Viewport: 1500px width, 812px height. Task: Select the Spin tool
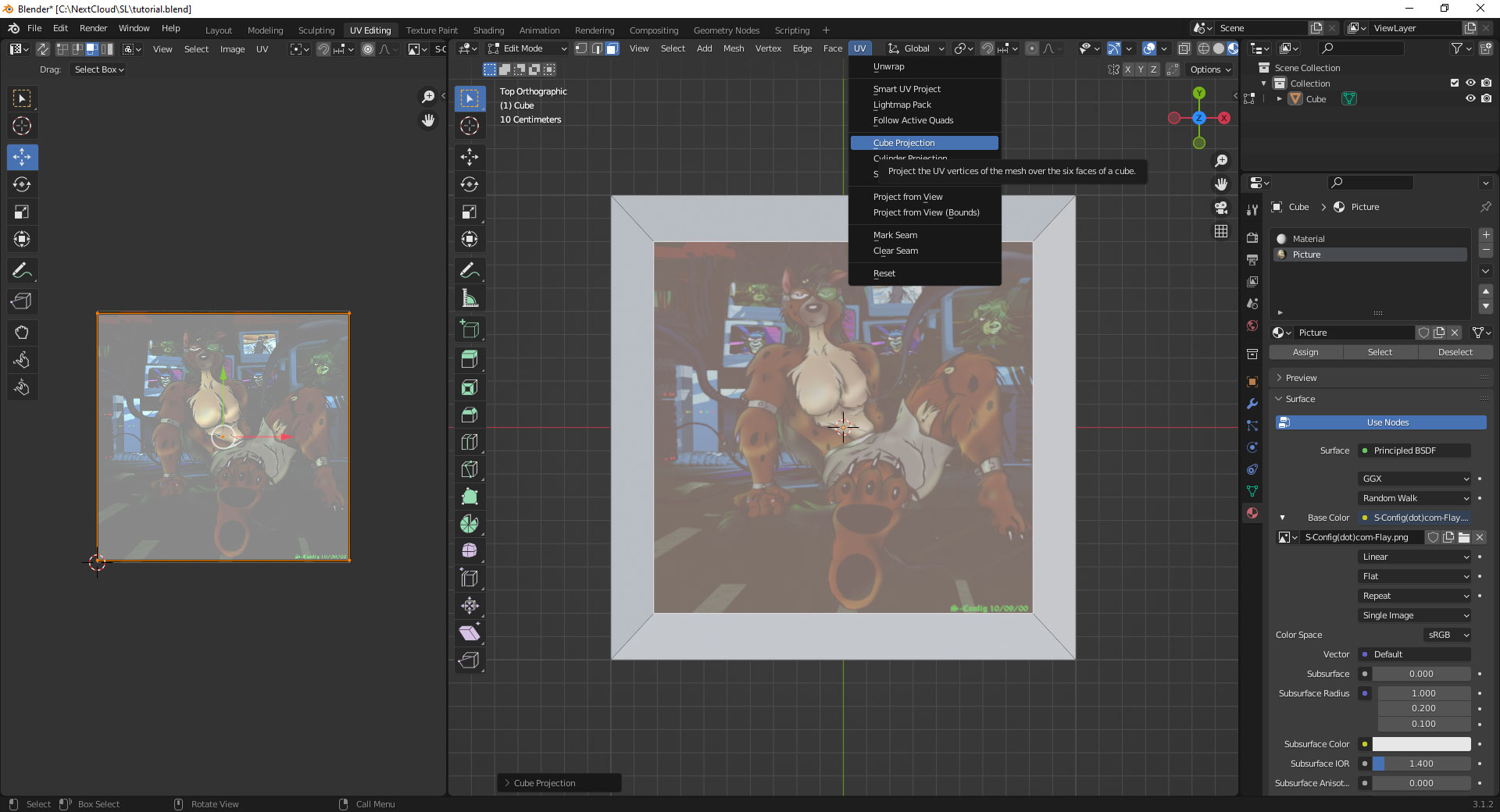pyautogui.click(x=470, y=524)
